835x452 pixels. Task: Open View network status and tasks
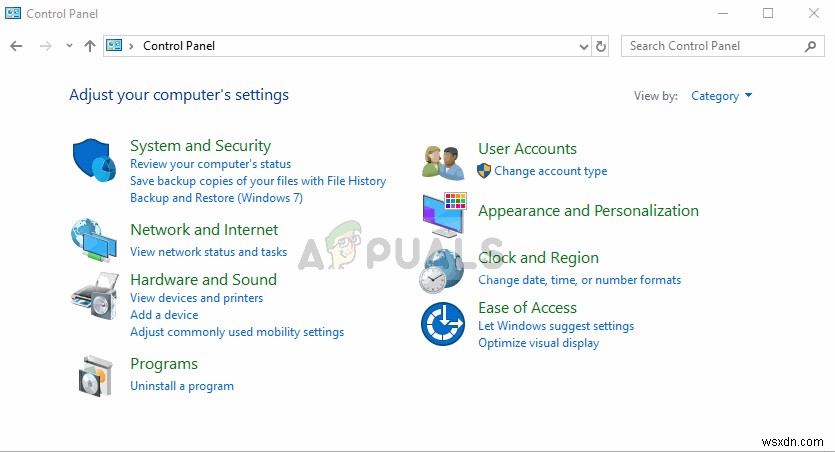click(208, 252)
